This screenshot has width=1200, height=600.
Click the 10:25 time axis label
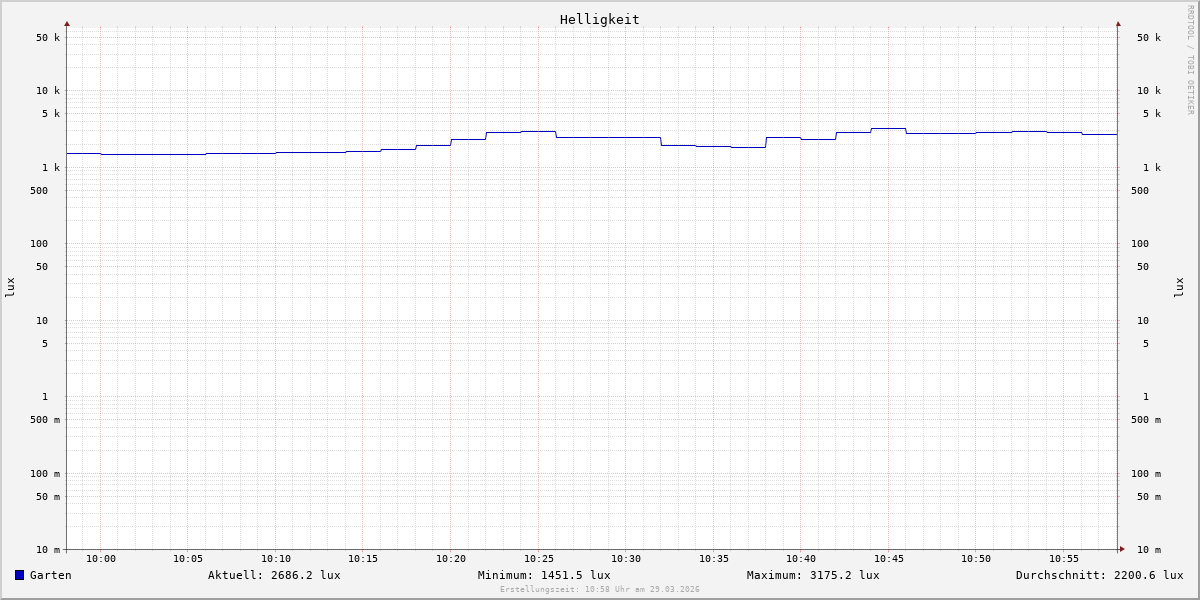pyautogui.click(x=539, y=559)
